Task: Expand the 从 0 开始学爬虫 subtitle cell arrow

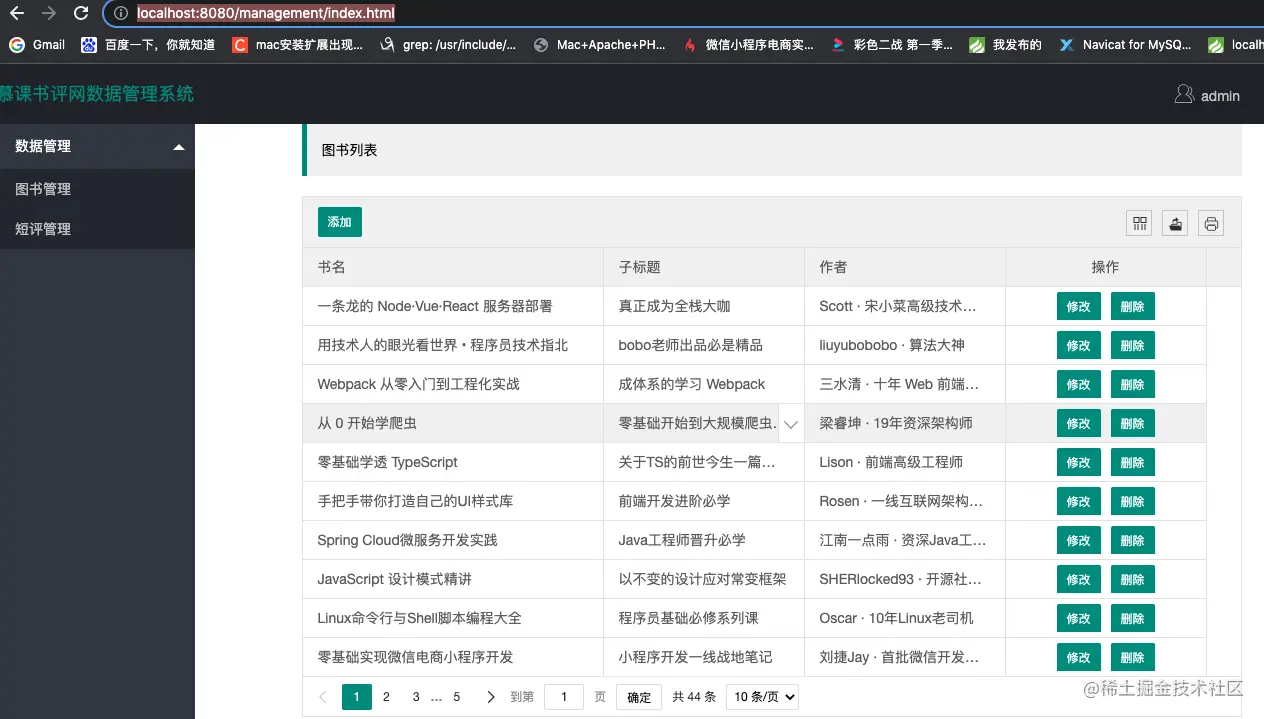Action: pos(790,424)
